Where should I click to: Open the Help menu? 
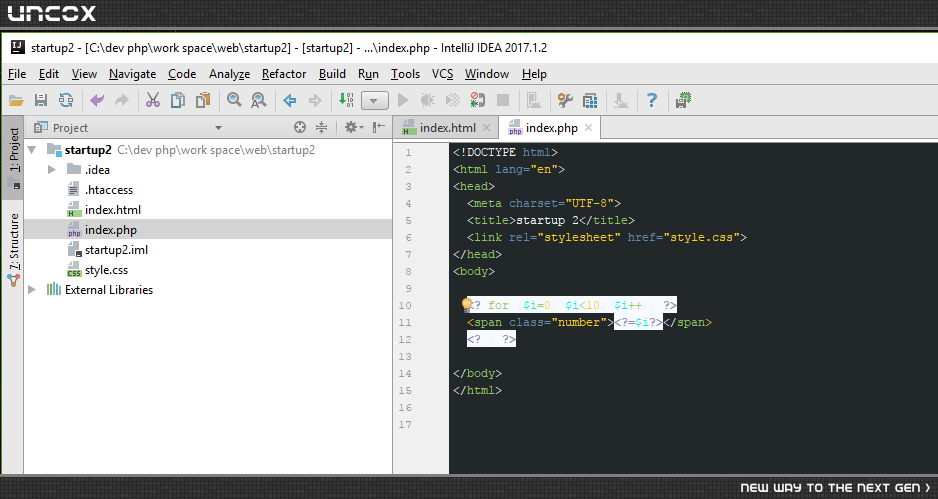[x=534, y=74]
